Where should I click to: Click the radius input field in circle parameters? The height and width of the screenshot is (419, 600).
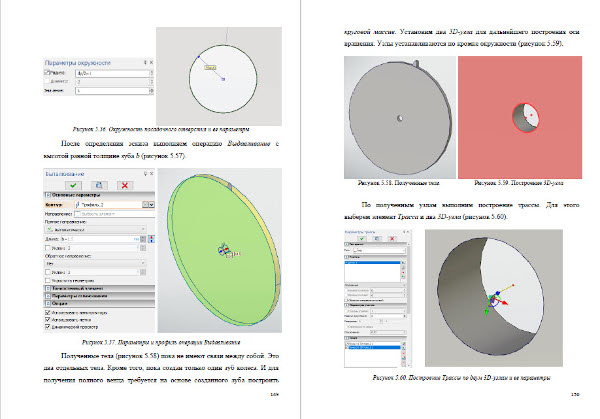click(113, 73)
